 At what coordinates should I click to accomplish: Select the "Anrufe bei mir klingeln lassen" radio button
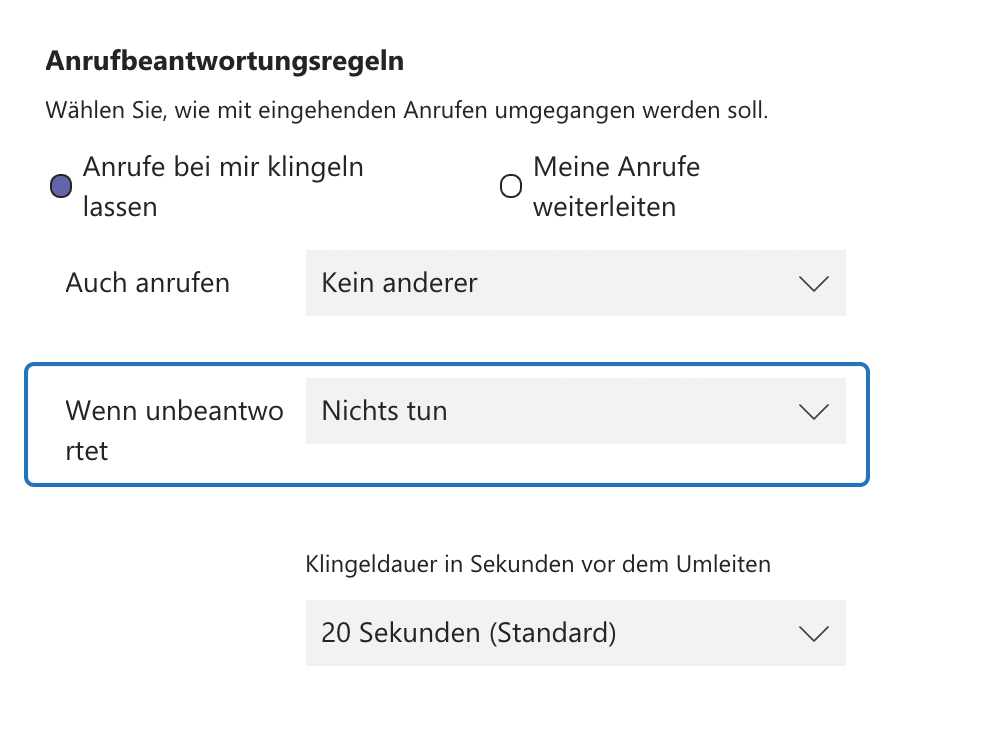(x=61, y=186)
